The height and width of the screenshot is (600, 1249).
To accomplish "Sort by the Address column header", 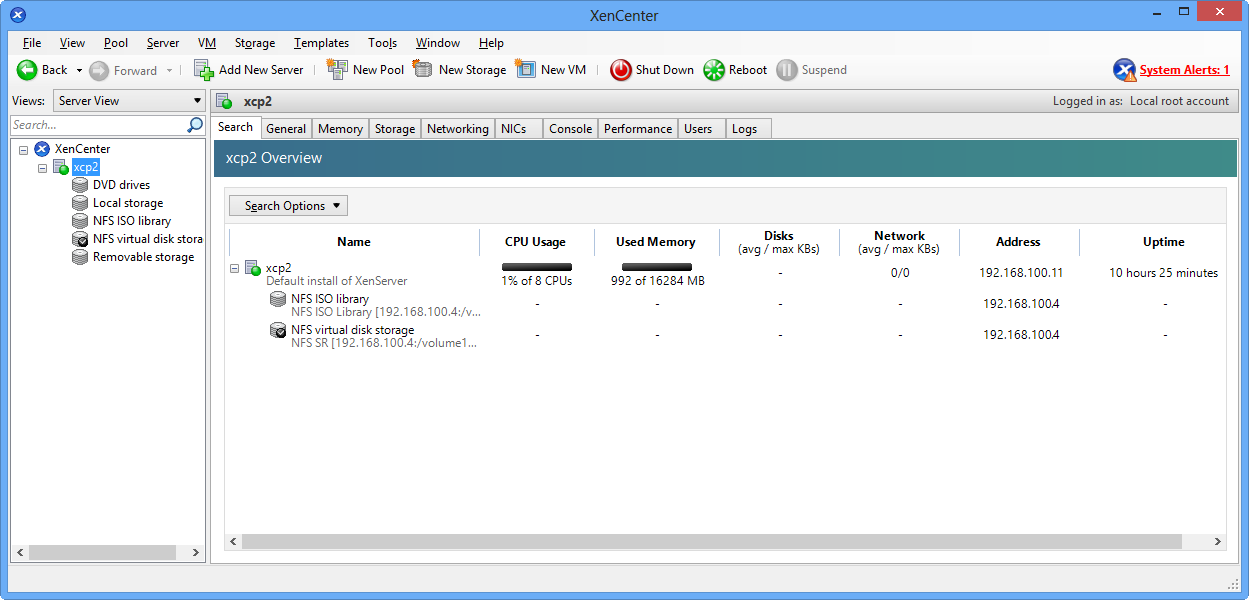I will click(x=1018, y=242).
